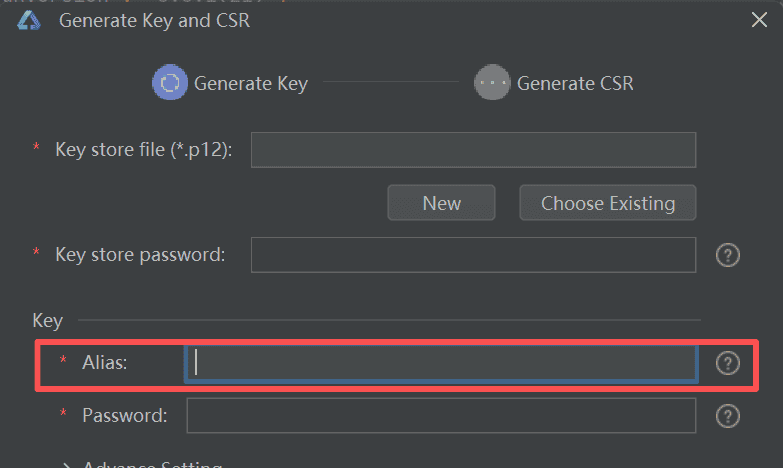This screenshot has height=468, width=783.
Task: Click the key Password input box
Action: [x=441, y=415]
